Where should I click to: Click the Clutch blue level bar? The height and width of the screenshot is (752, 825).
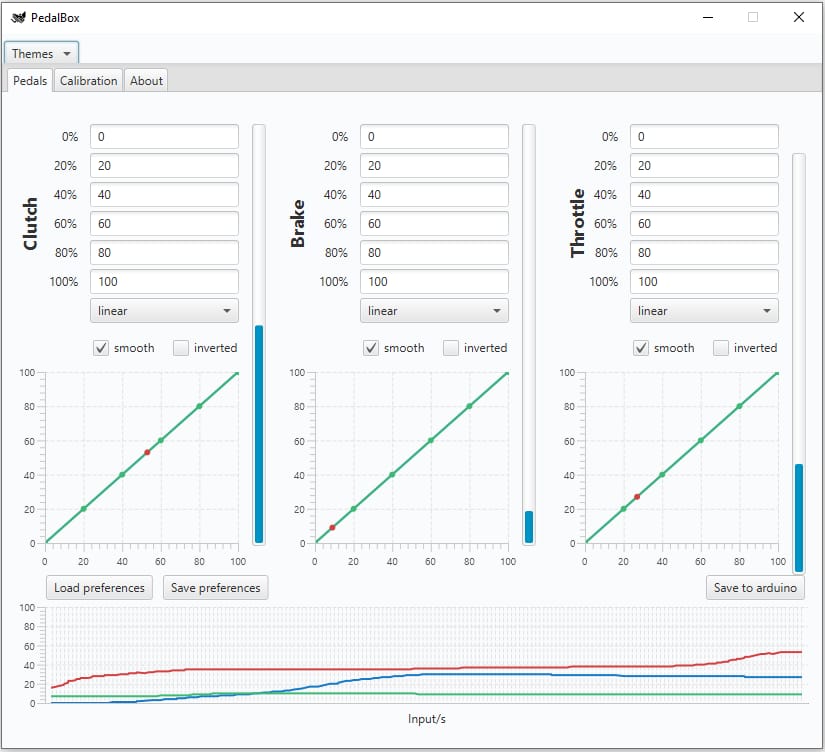(x=259, y=434)
